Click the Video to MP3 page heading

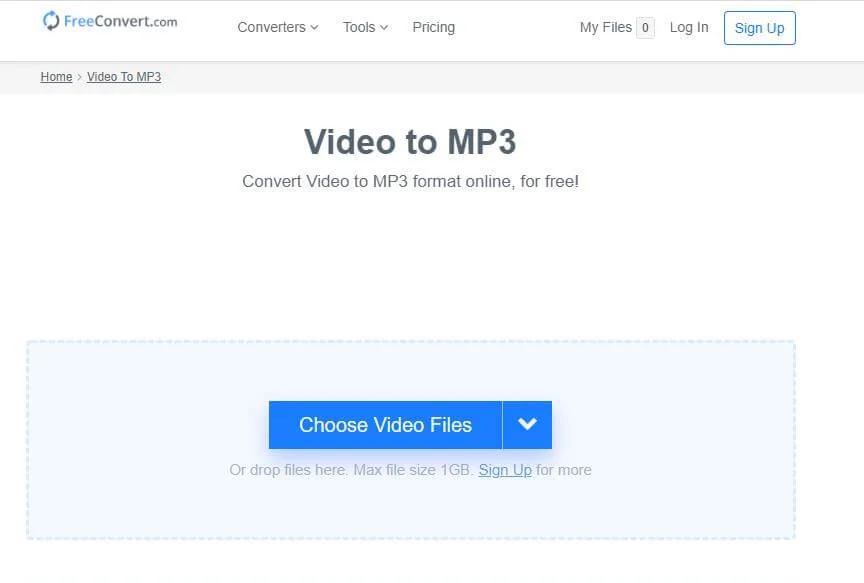tap(410, 142)
